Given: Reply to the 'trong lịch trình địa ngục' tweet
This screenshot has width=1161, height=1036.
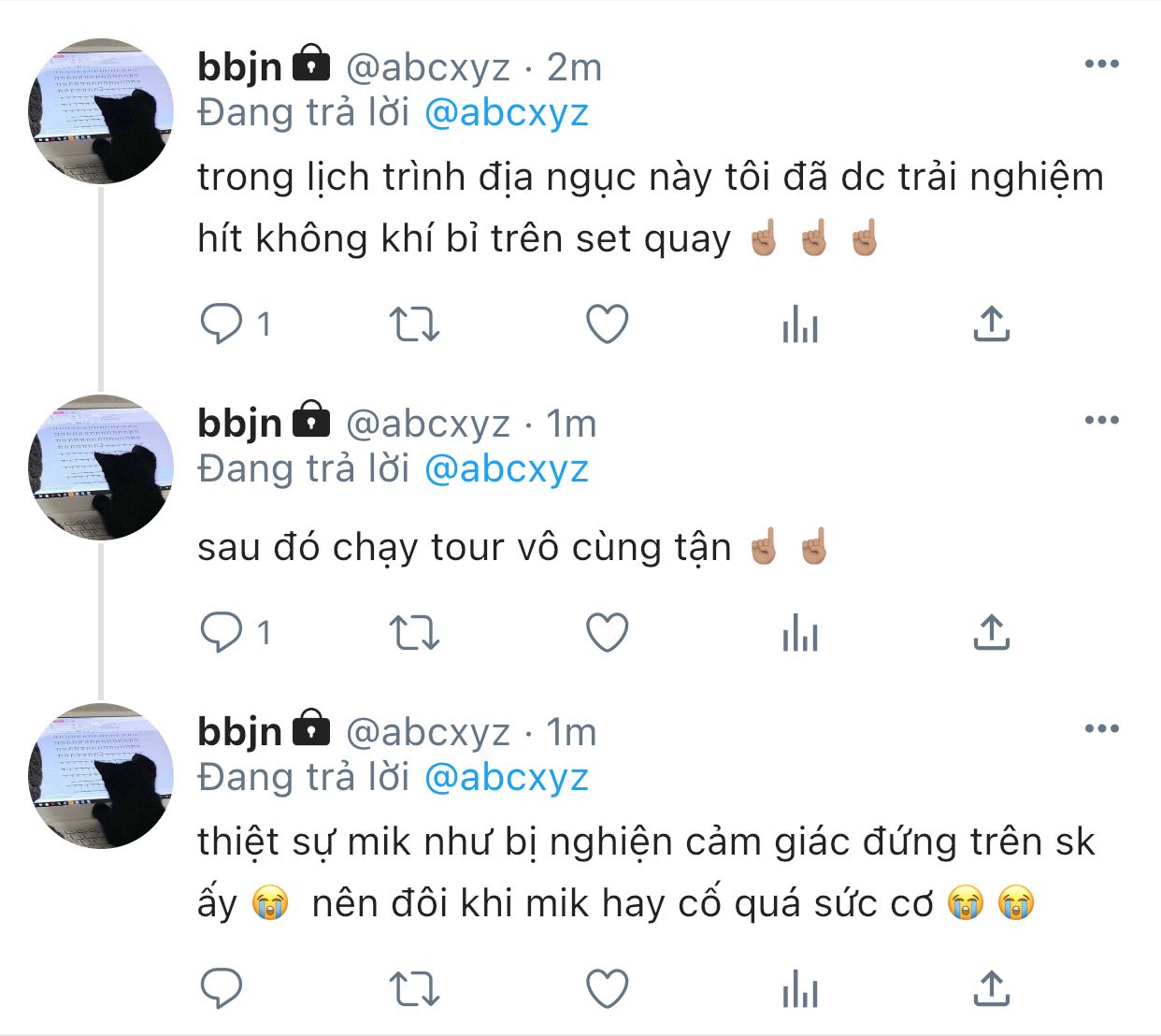Looking at the screenshot, I should [x=222, y=324].
